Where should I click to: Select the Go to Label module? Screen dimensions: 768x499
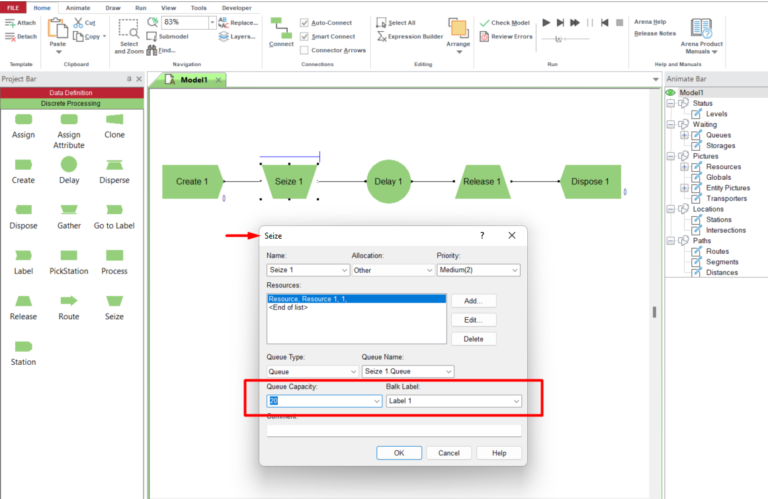[114, 210]
